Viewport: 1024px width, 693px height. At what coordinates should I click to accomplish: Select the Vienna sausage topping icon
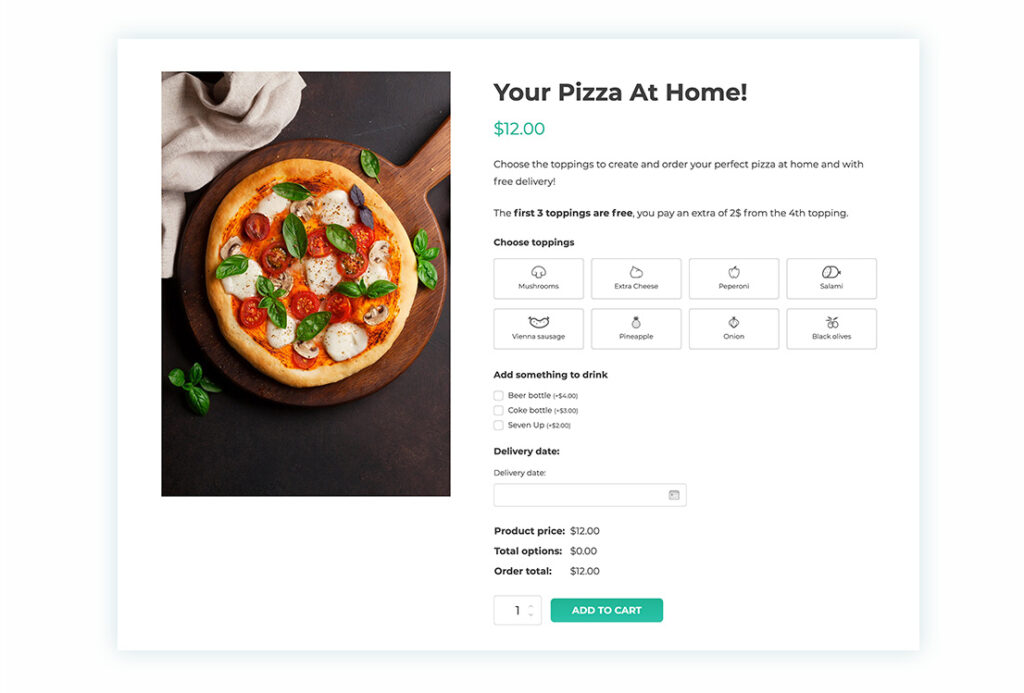tap(538, 328)
